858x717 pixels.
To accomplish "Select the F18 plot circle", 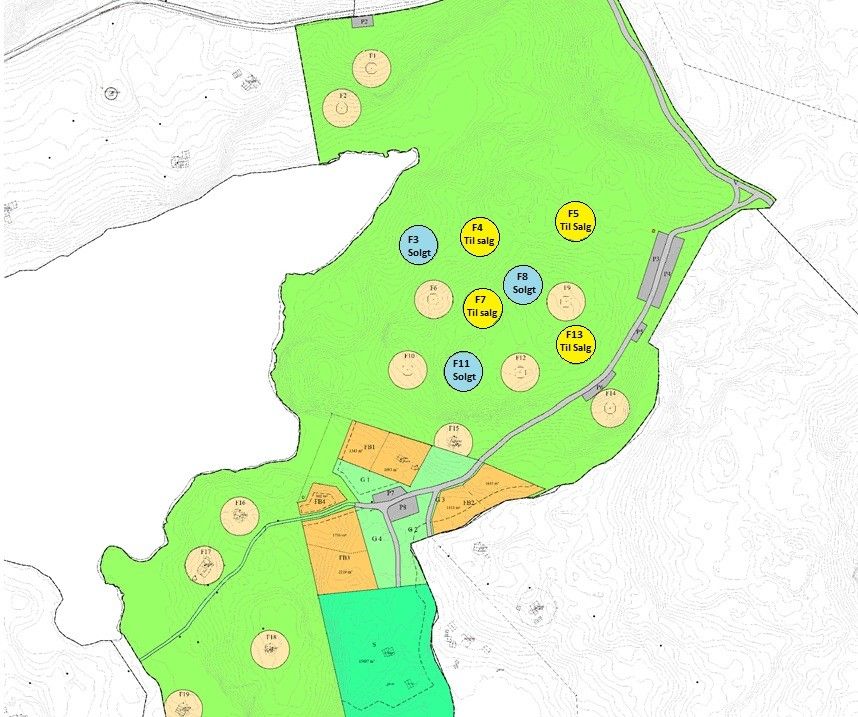I will [x=270, y=649].
